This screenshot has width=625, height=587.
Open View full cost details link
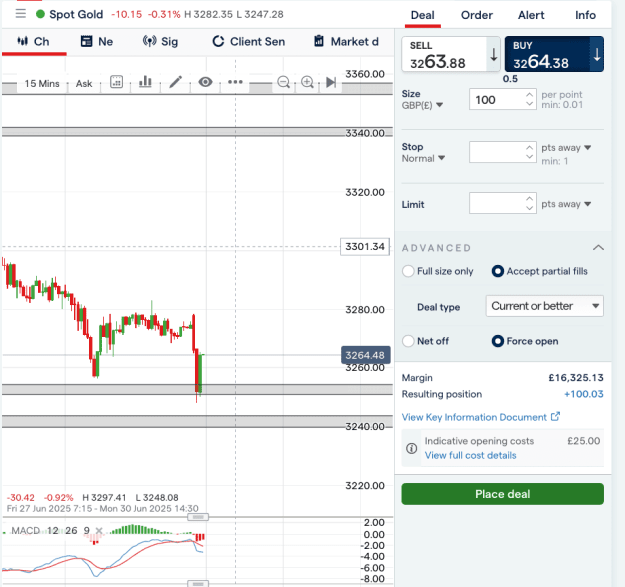(x=470, y=455)
